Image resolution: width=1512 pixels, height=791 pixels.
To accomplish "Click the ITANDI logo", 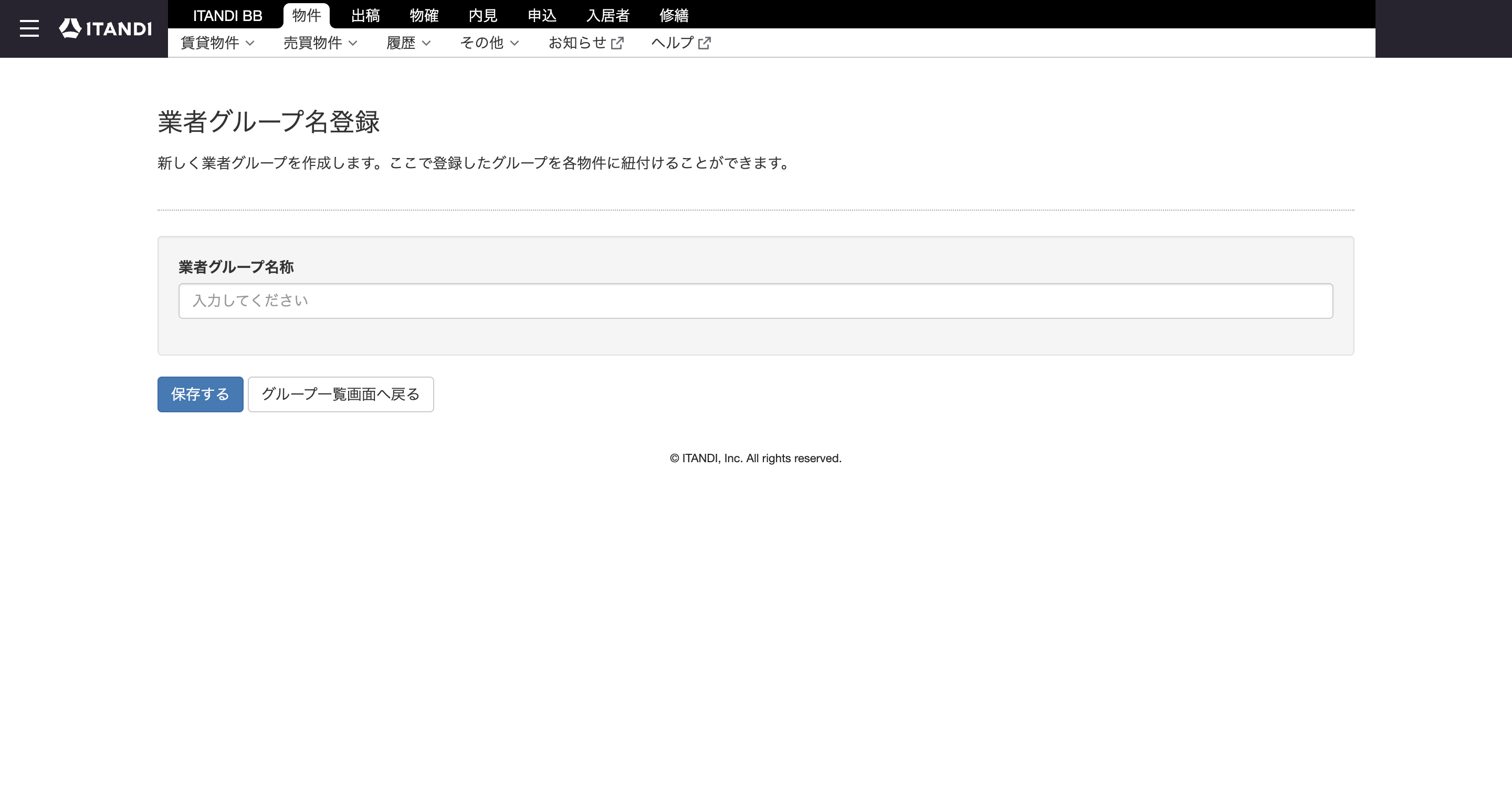I will [x=106, y=28].
